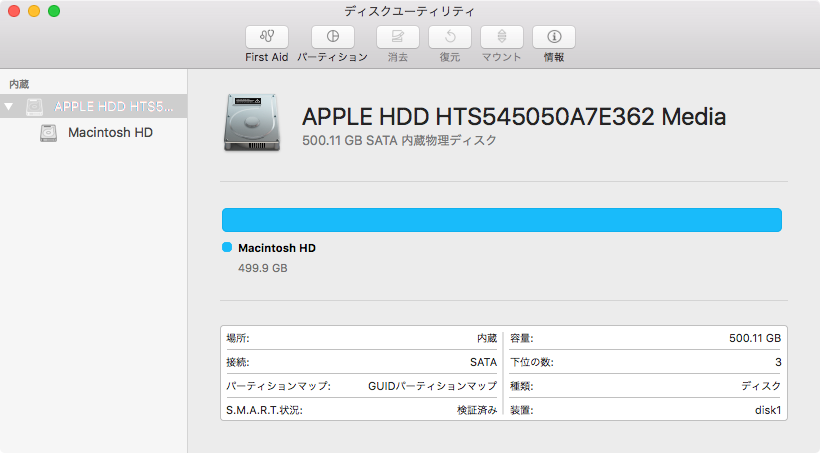Click the 場所 row value 内蔵
The height and width of the screenshot is (453, 820).
click(486, 338)
